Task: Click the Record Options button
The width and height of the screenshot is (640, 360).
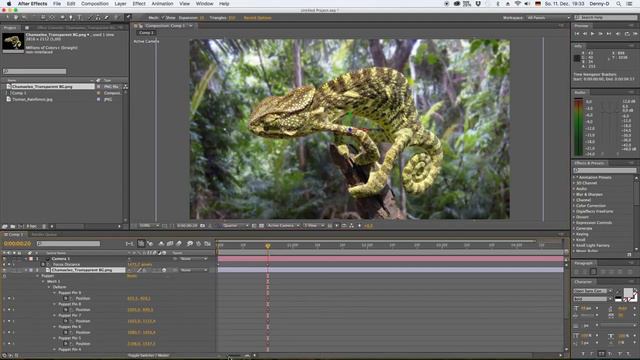Action: [257, 18]
